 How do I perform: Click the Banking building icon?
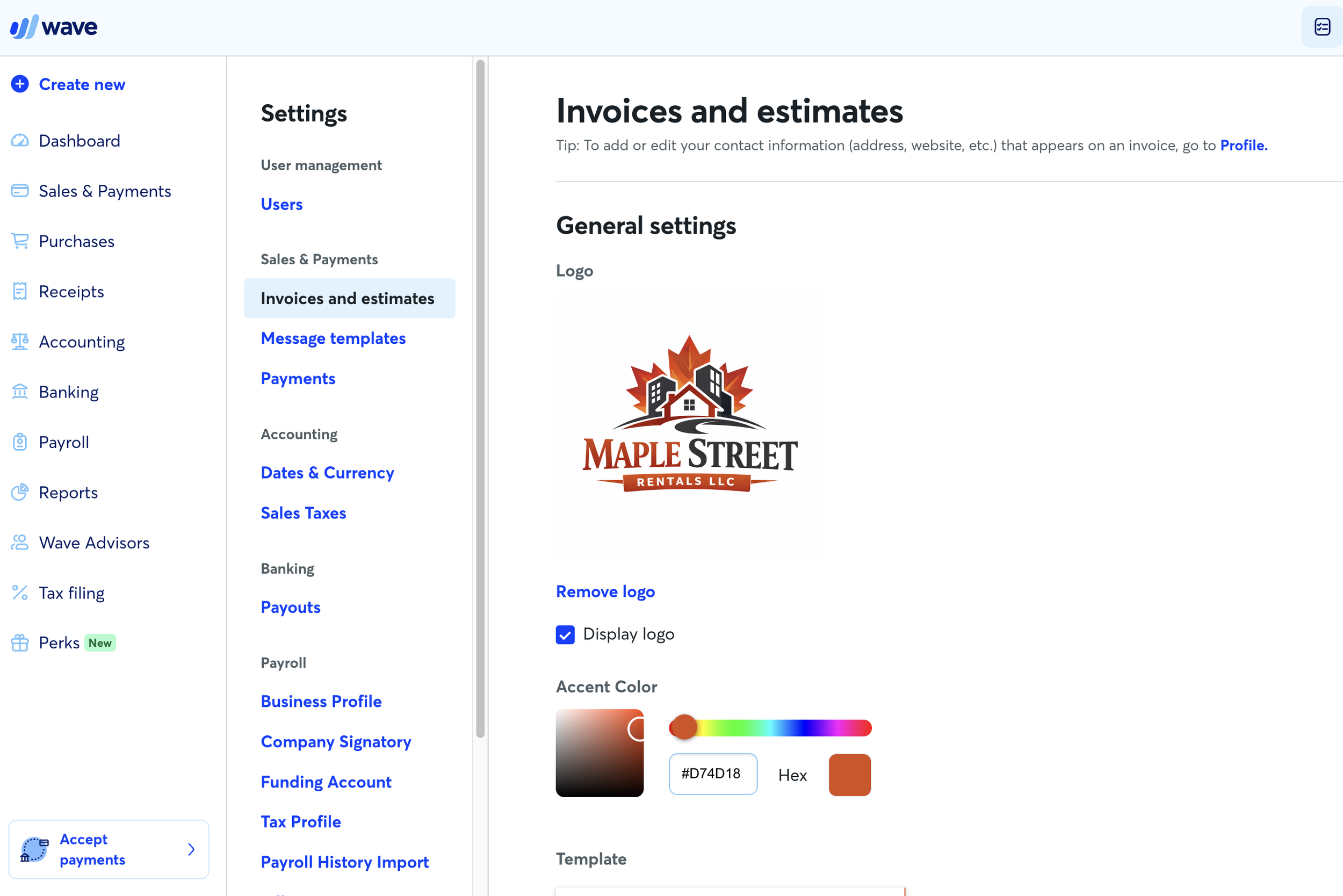[x=20, y=392]
